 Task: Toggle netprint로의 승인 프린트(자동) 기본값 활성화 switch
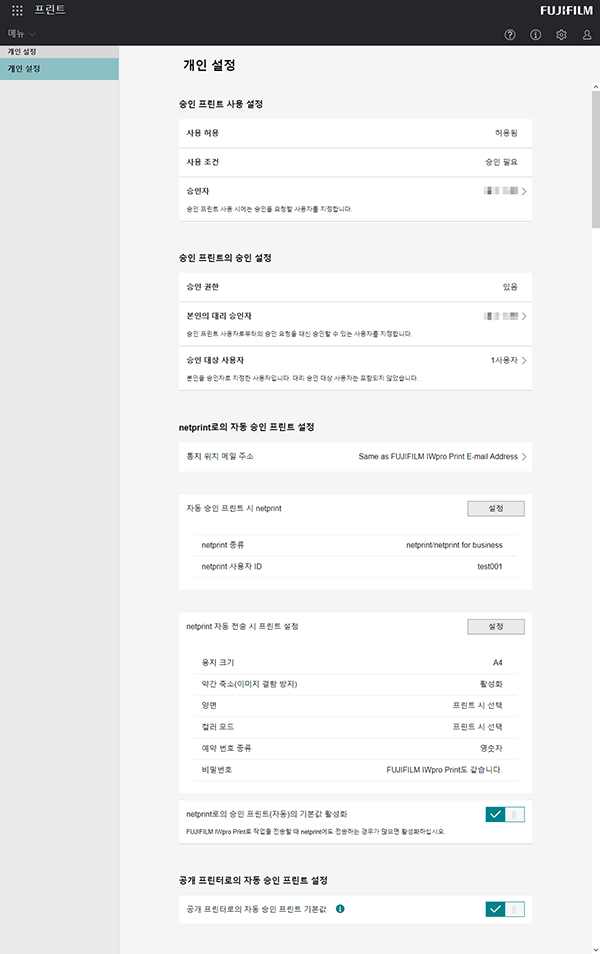pos(504,814)
